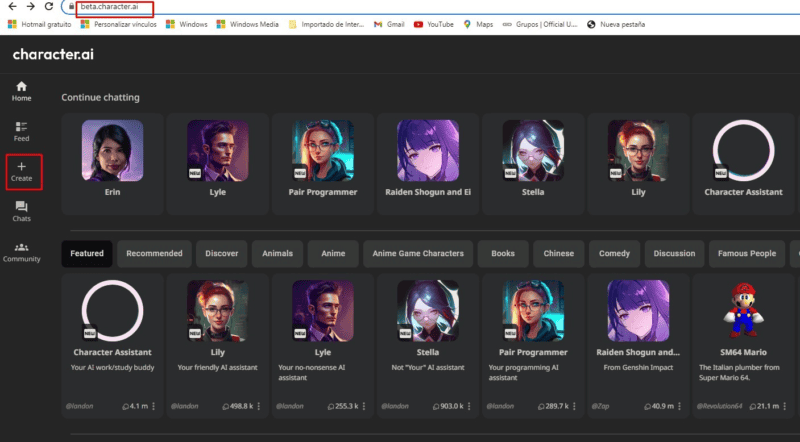This screenshot has width=800, height=442.
Task: Select the Discussion category tab
Action: coord(674,254)
